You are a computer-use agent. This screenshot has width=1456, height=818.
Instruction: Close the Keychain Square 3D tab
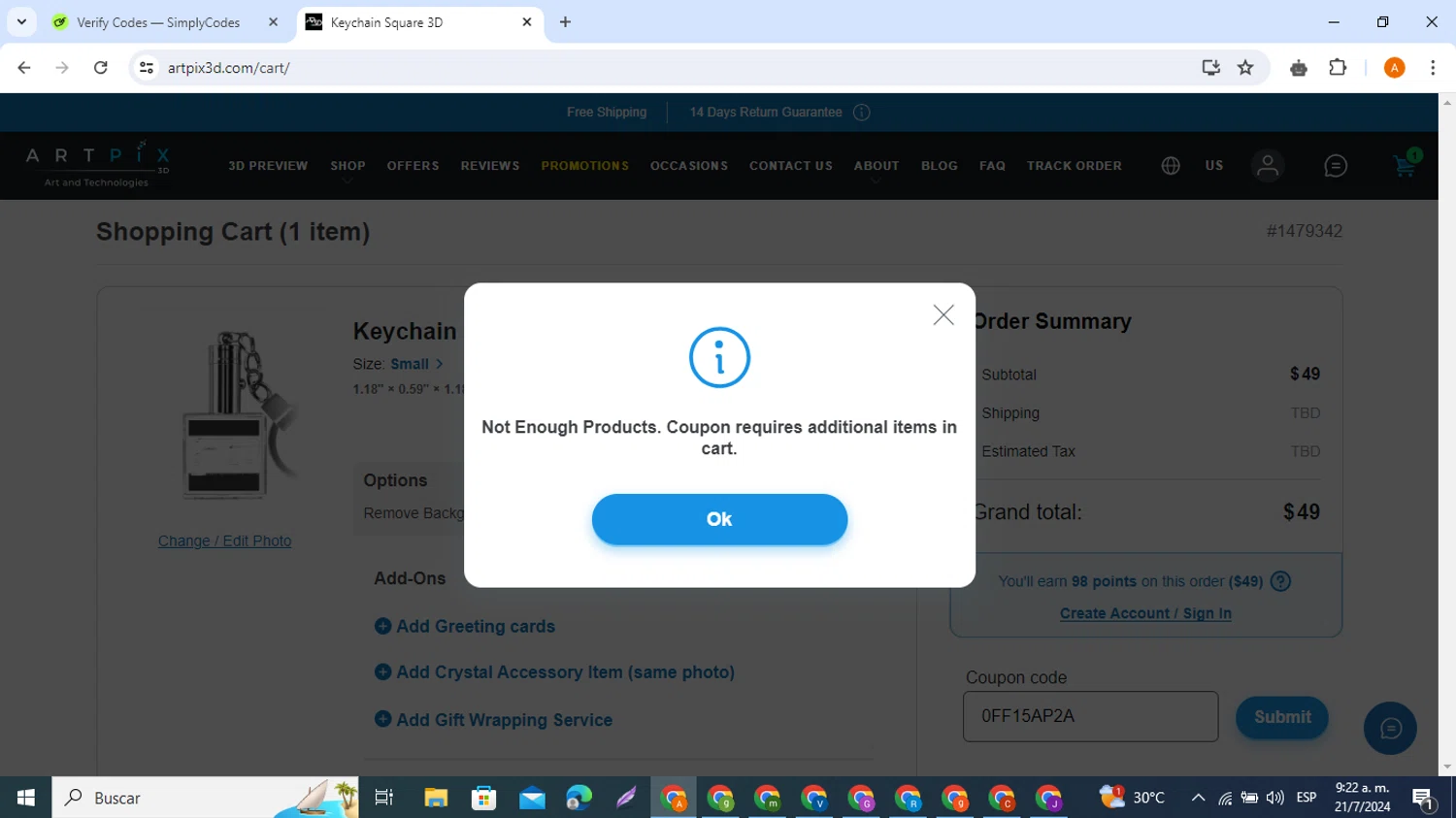click(x=527, y=21)
